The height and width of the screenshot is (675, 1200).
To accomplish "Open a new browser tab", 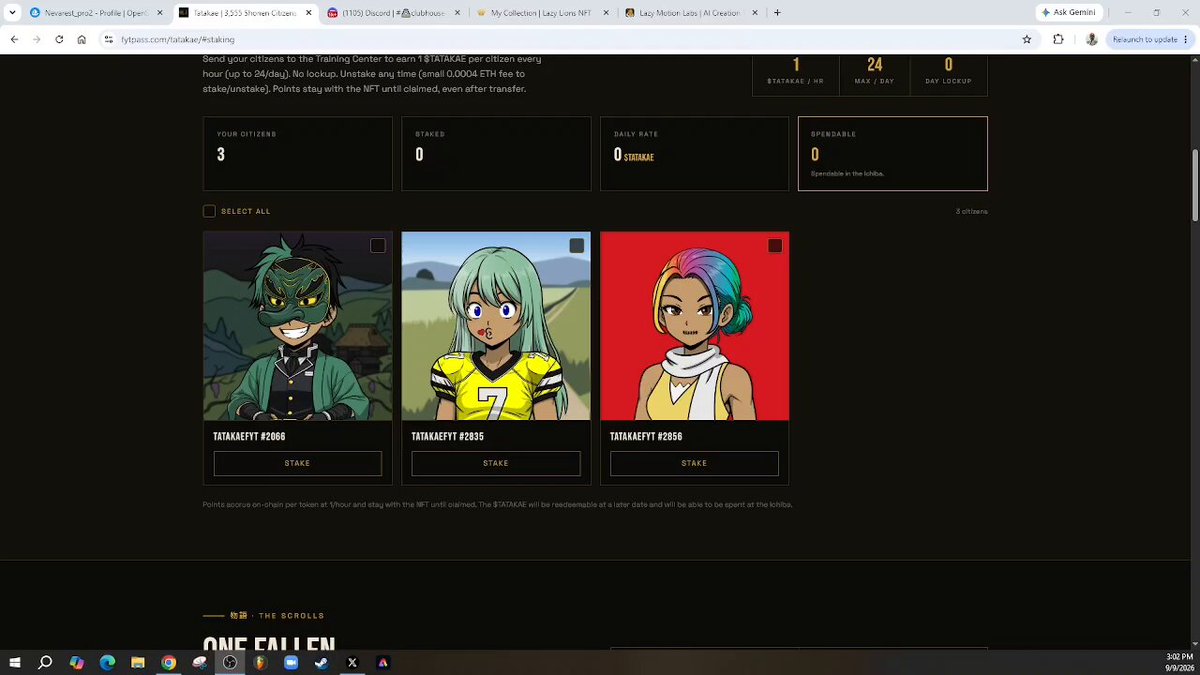I will coord(777,13).
